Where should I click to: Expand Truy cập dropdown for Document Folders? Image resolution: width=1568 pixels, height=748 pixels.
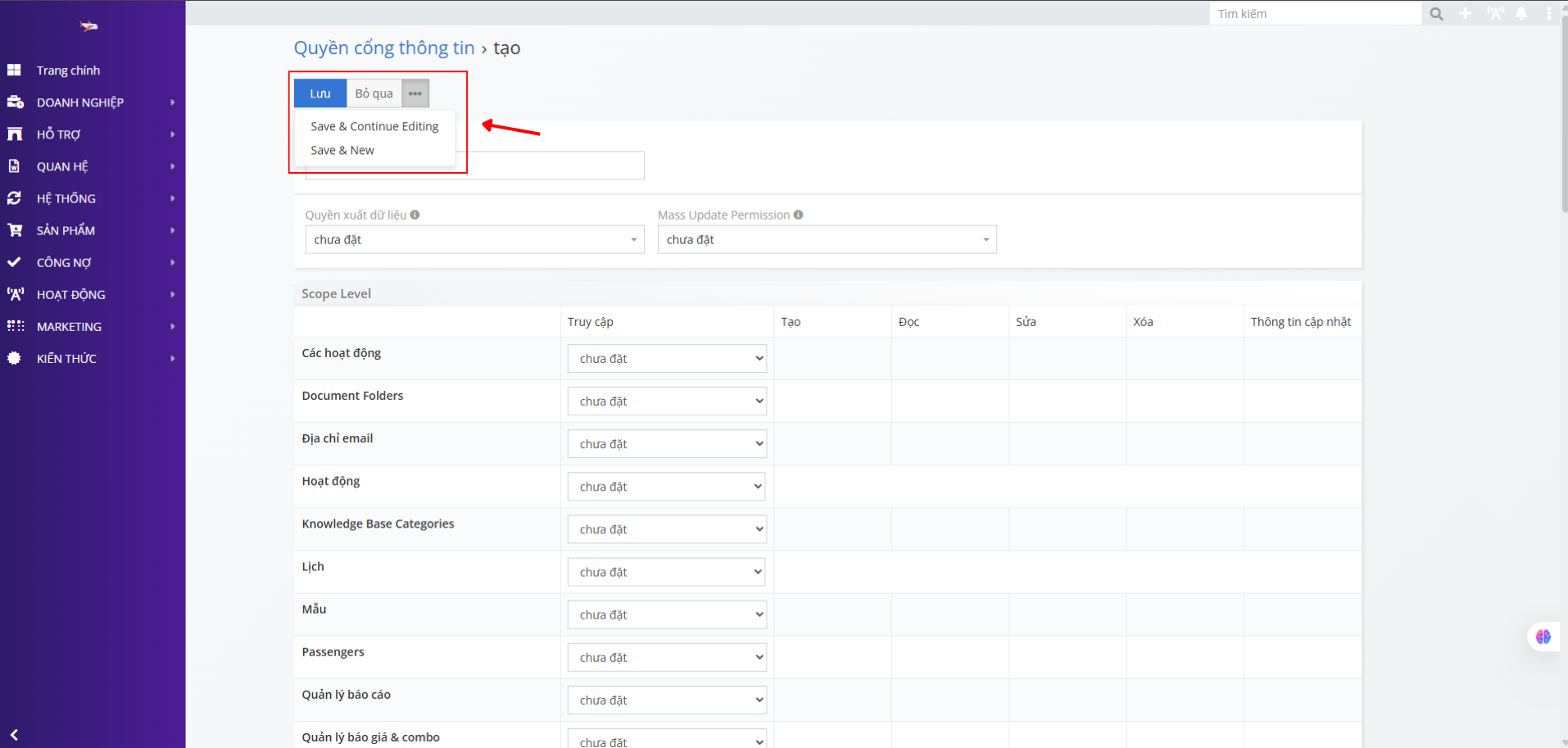coord(667,401)
